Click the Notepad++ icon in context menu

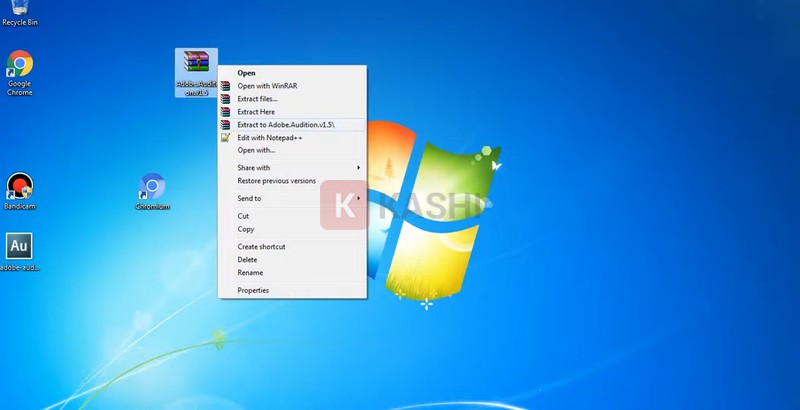226,137
